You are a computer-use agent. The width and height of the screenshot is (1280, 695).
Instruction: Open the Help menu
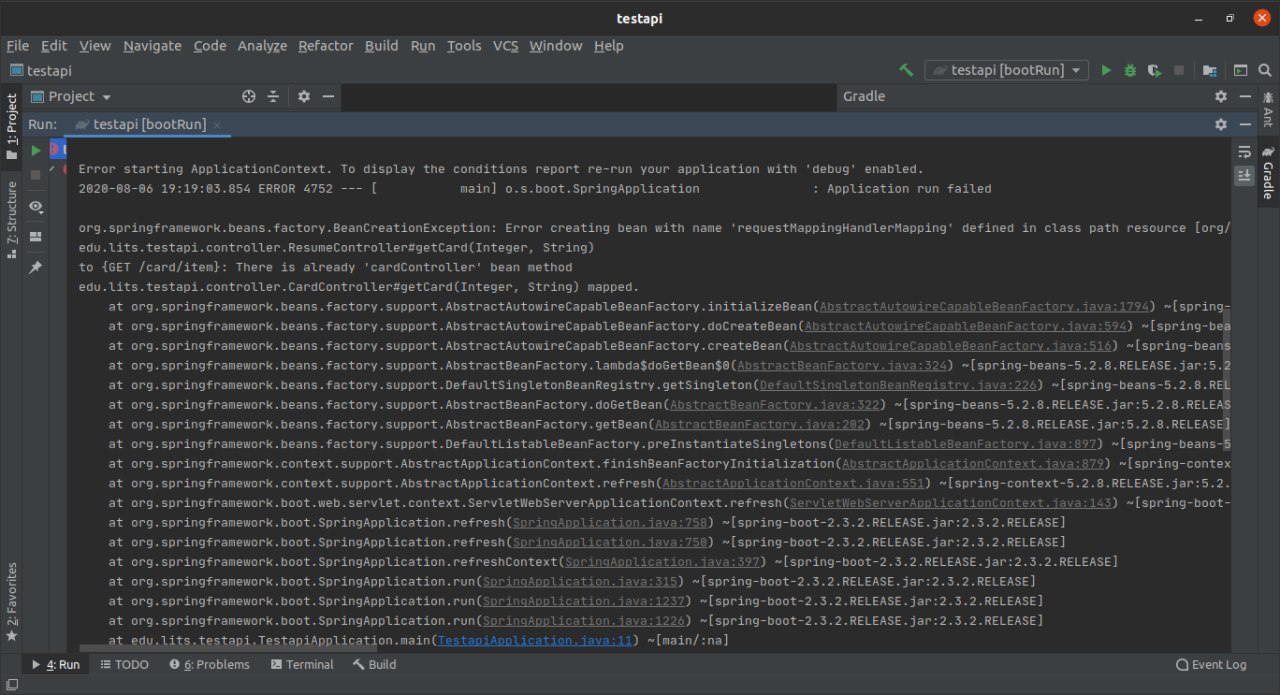point(608,46)
